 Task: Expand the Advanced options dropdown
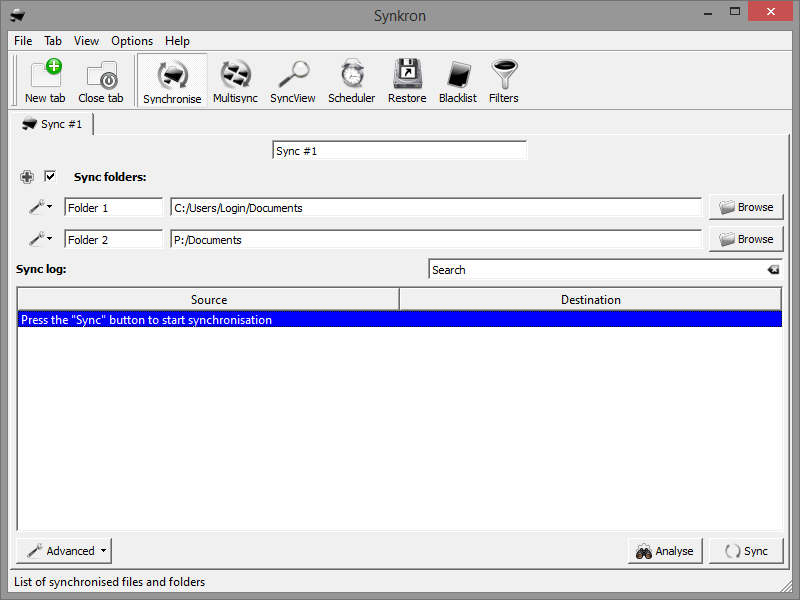click(x=64, y=551)
